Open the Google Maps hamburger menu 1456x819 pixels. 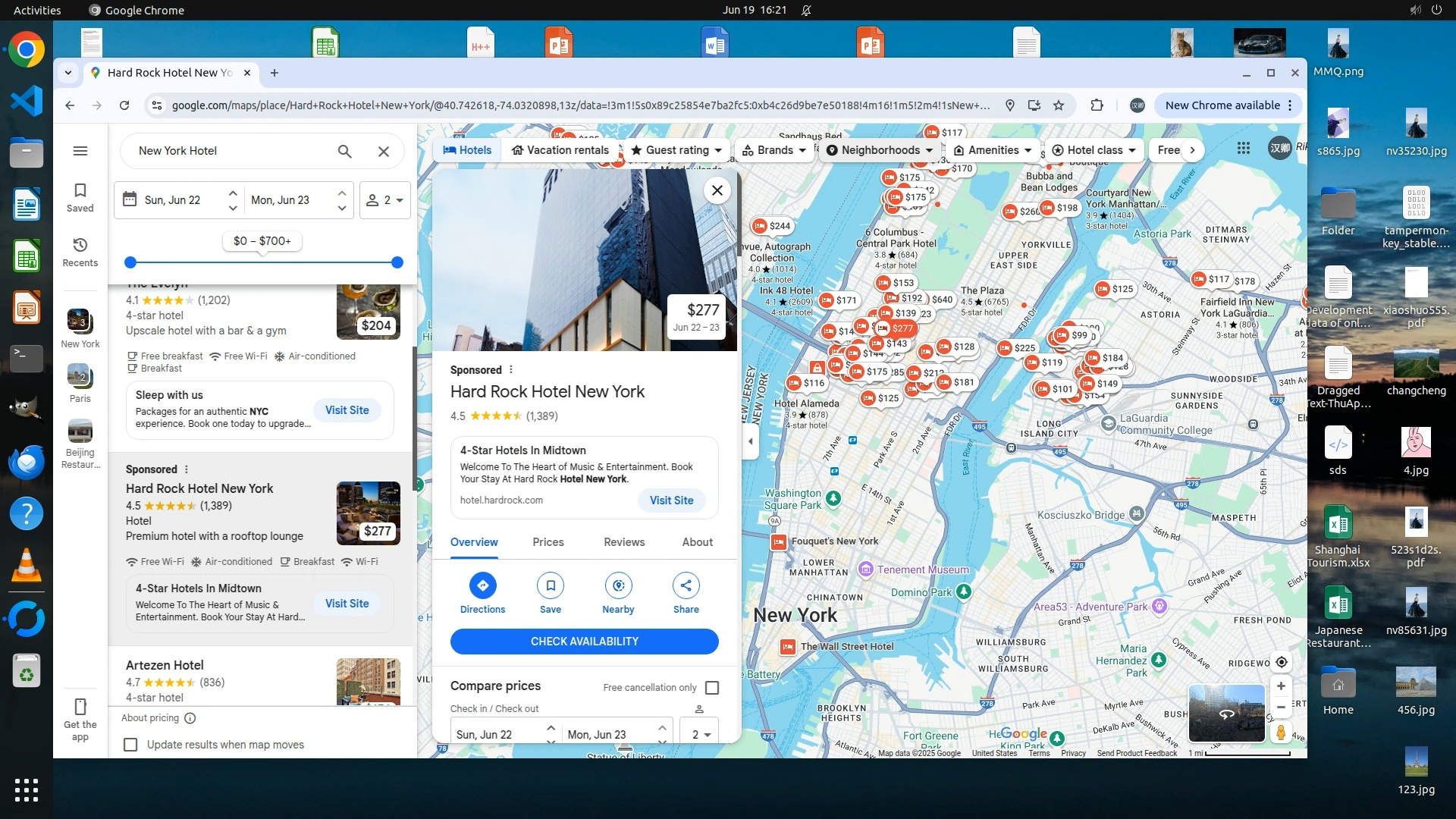[80, 151]
